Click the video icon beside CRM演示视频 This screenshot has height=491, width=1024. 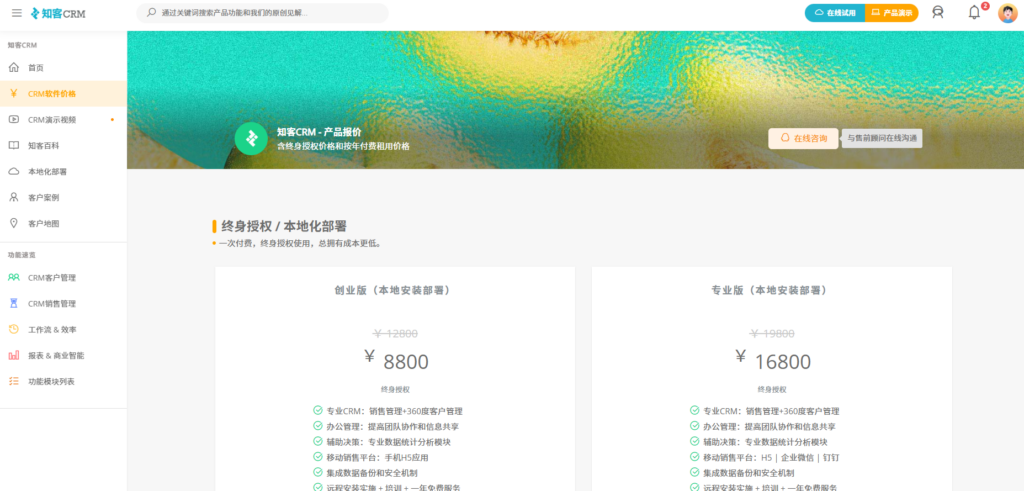point(14,120)
